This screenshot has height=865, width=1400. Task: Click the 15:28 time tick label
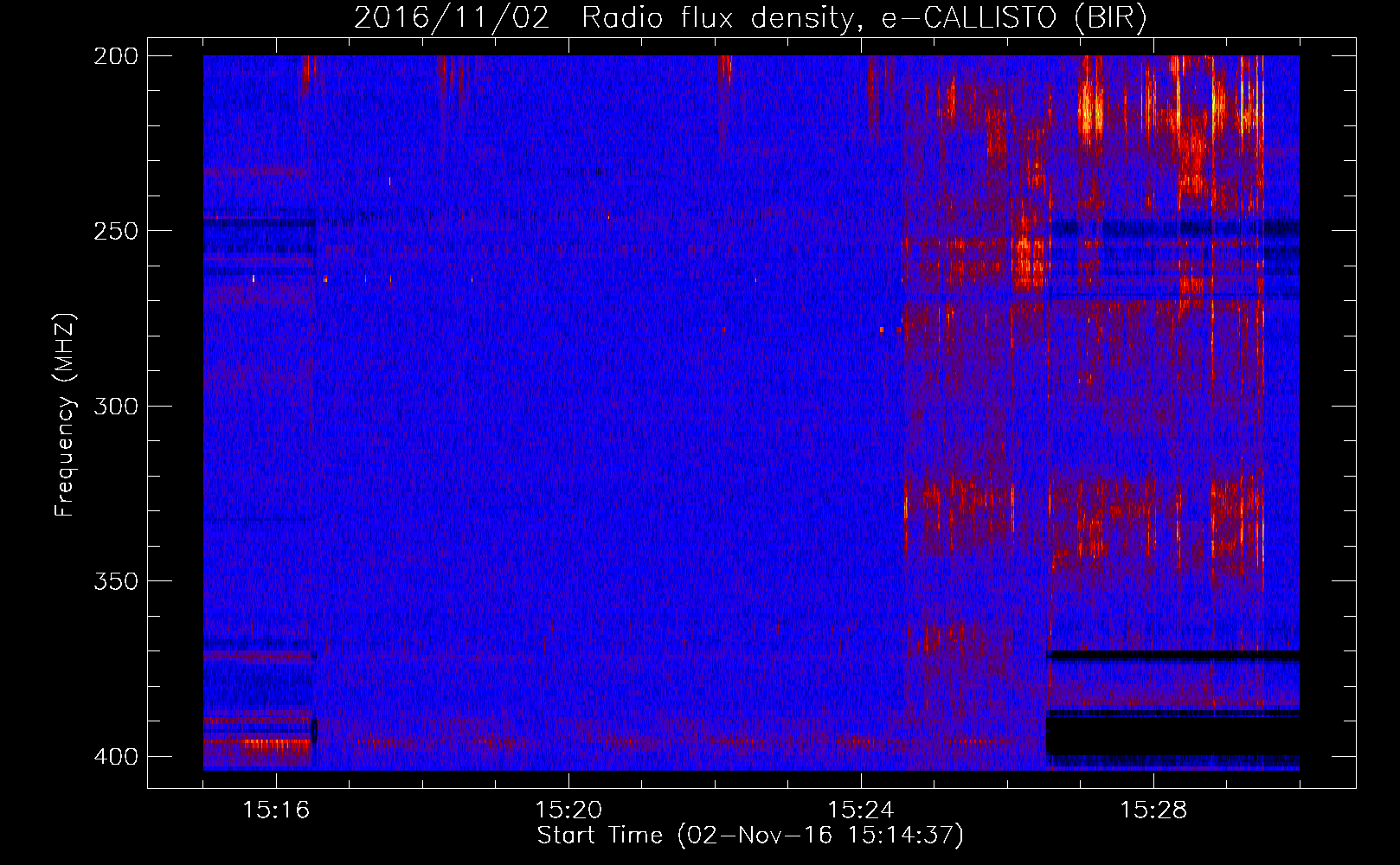pos(1153,811)
